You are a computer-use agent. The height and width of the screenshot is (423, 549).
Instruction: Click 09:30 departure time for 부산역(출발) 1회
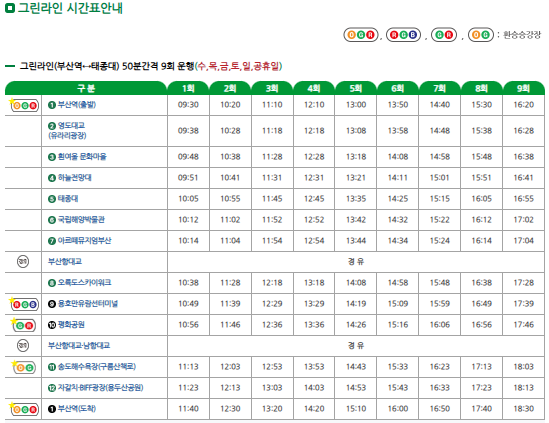(x=188, y=105)
